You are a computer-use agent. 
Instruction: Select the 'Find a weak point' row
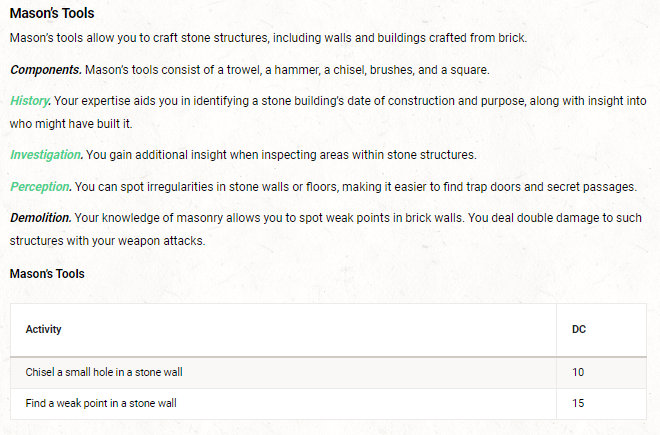coord(104,403)
